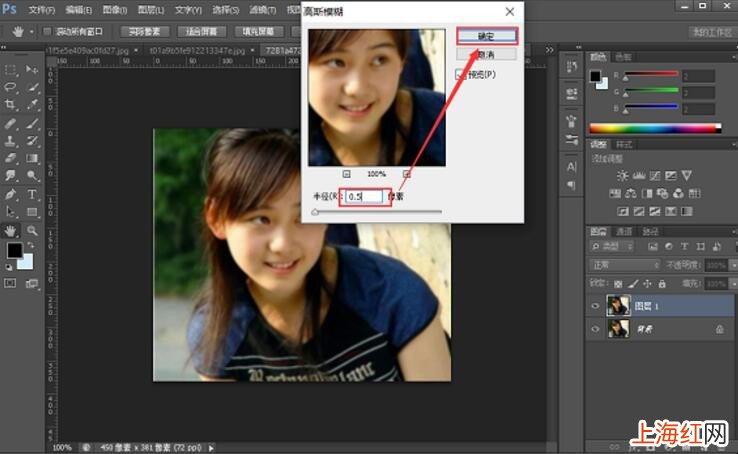Click the Cancel button in blur dialog
The image size is (738, 454).
coord(487,55)
